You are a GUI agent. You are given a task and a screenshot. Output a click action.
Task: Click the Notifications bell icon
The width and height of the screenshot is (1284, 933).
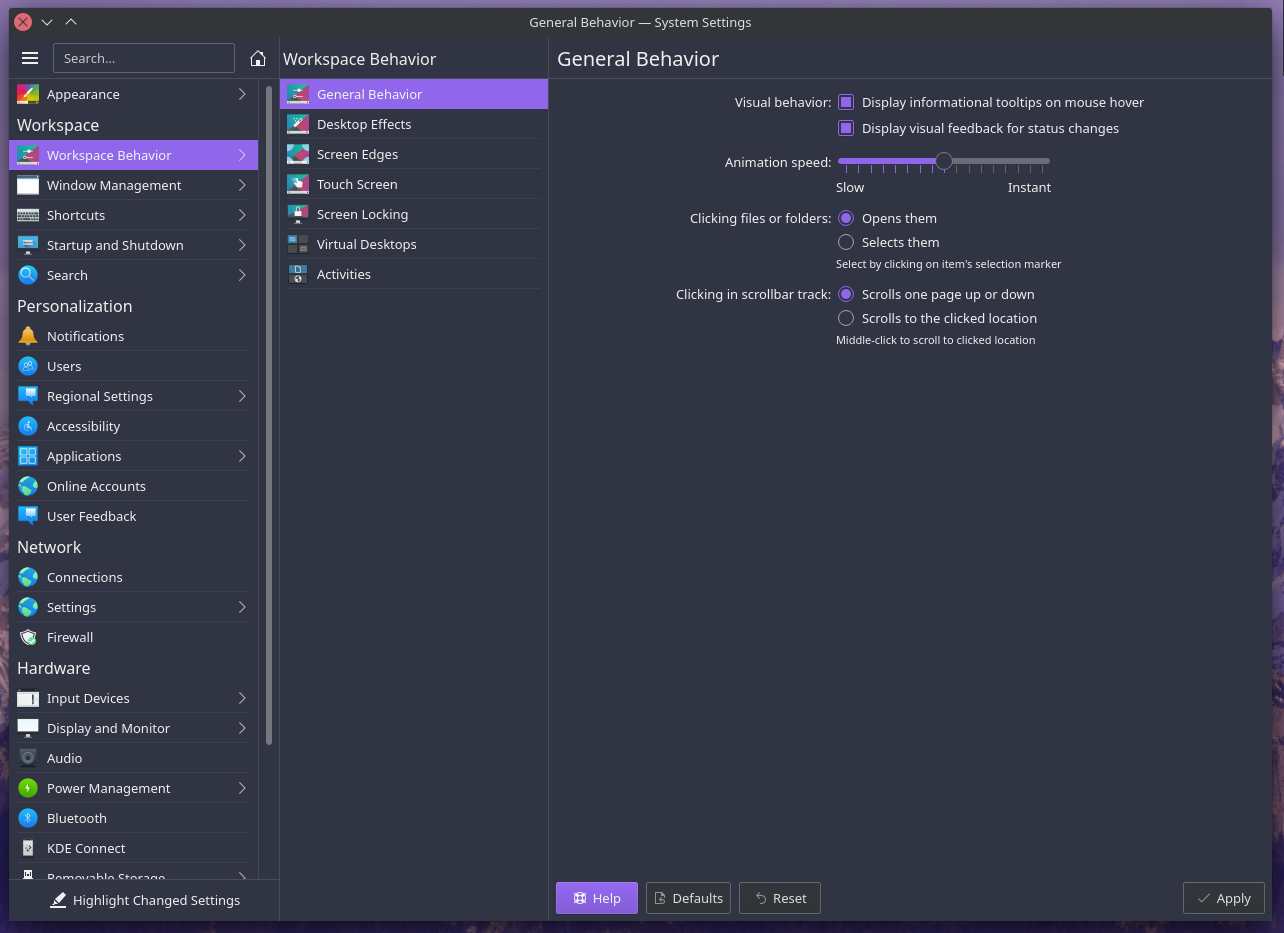pos(28,336)
